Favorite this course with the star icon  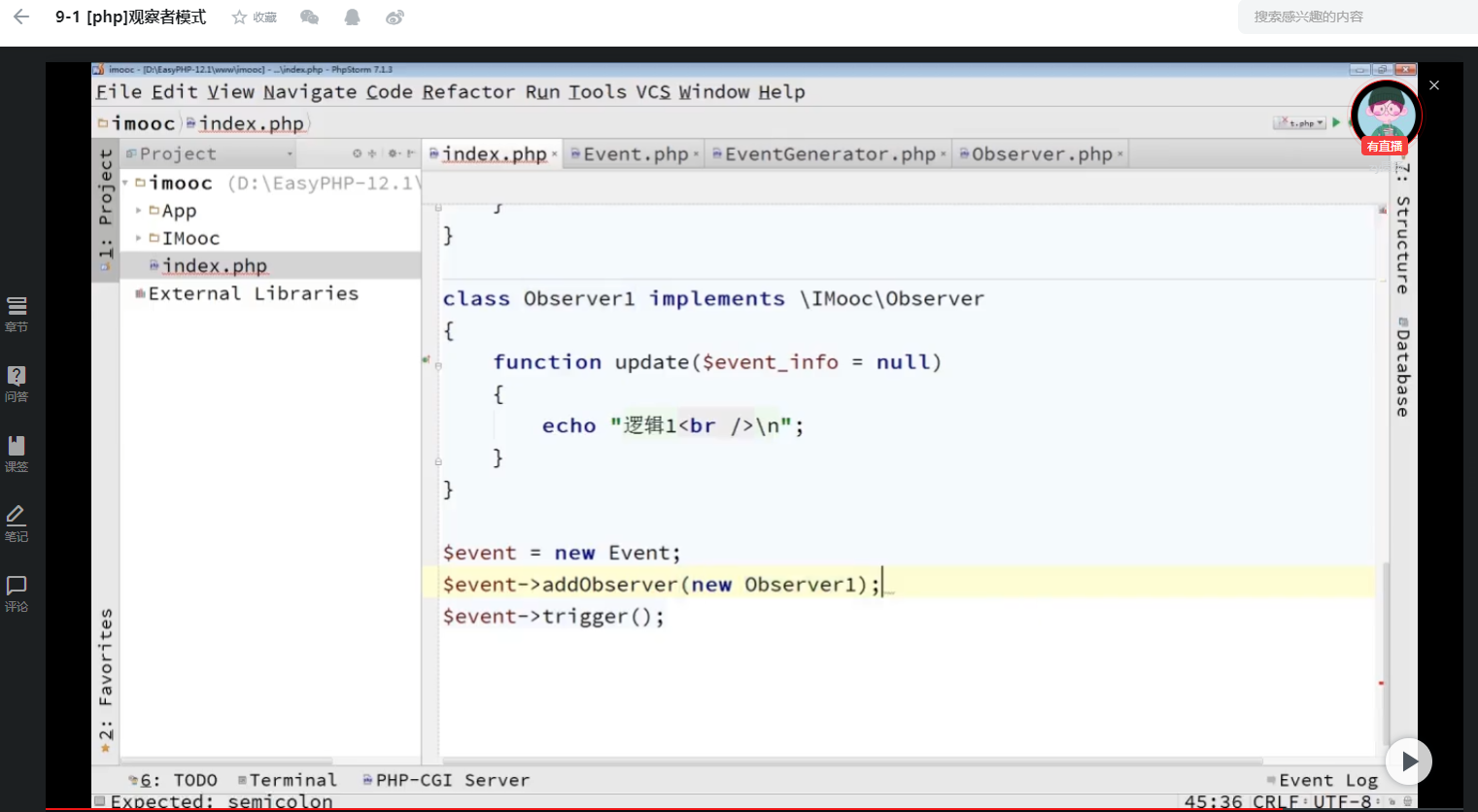239,17
